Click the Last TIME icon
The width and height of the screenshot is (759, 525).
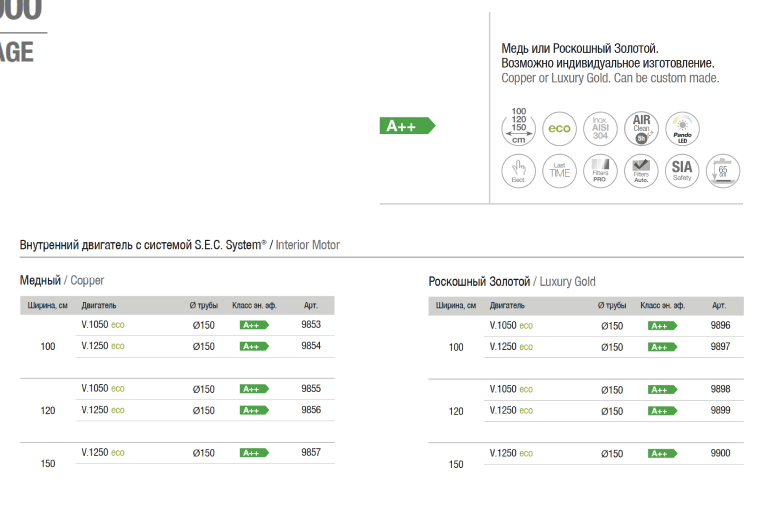coord(559,170)
